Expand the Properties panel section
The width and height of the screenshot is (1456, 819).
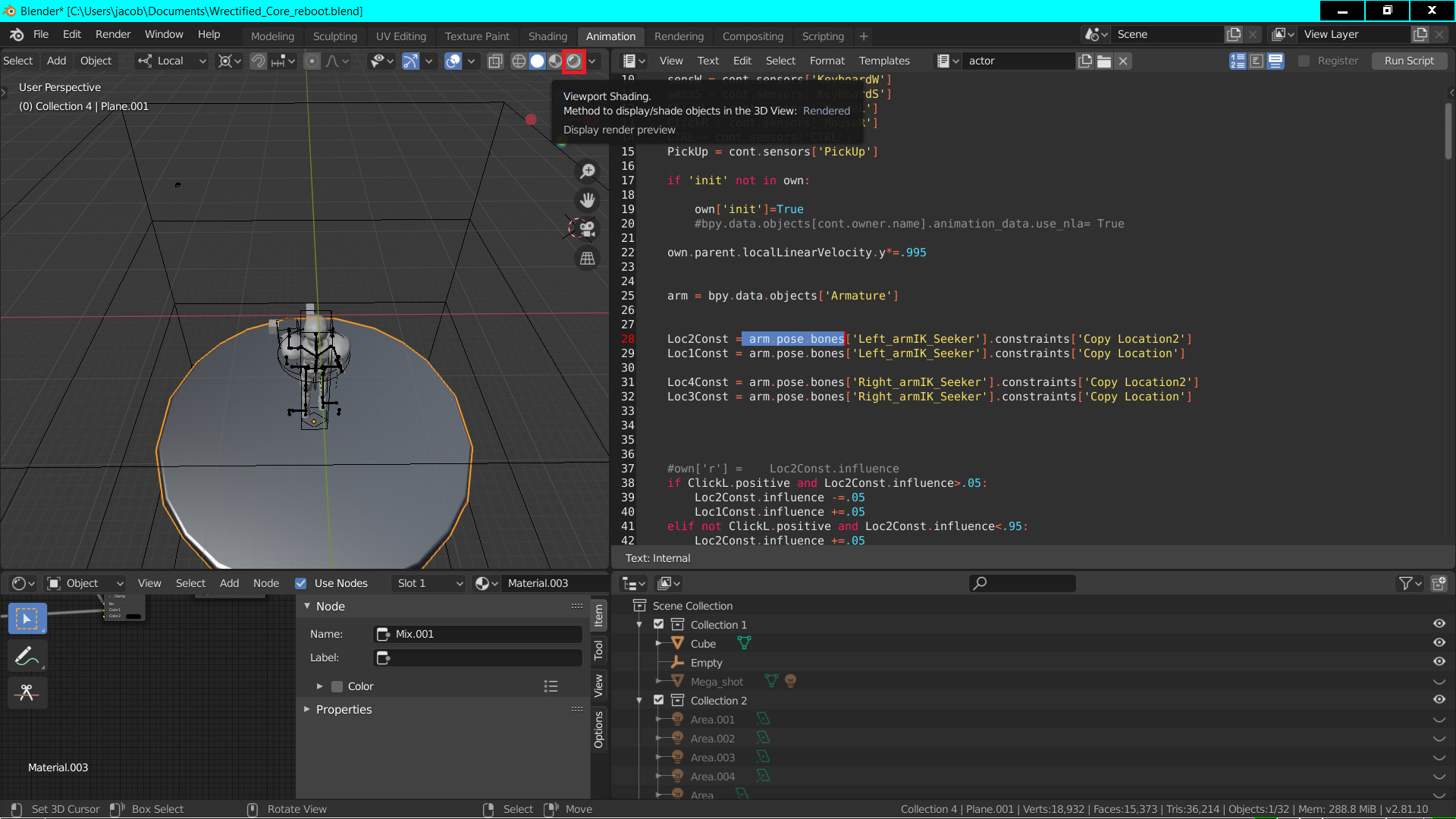pyautogui.click(x=344, y=710)
